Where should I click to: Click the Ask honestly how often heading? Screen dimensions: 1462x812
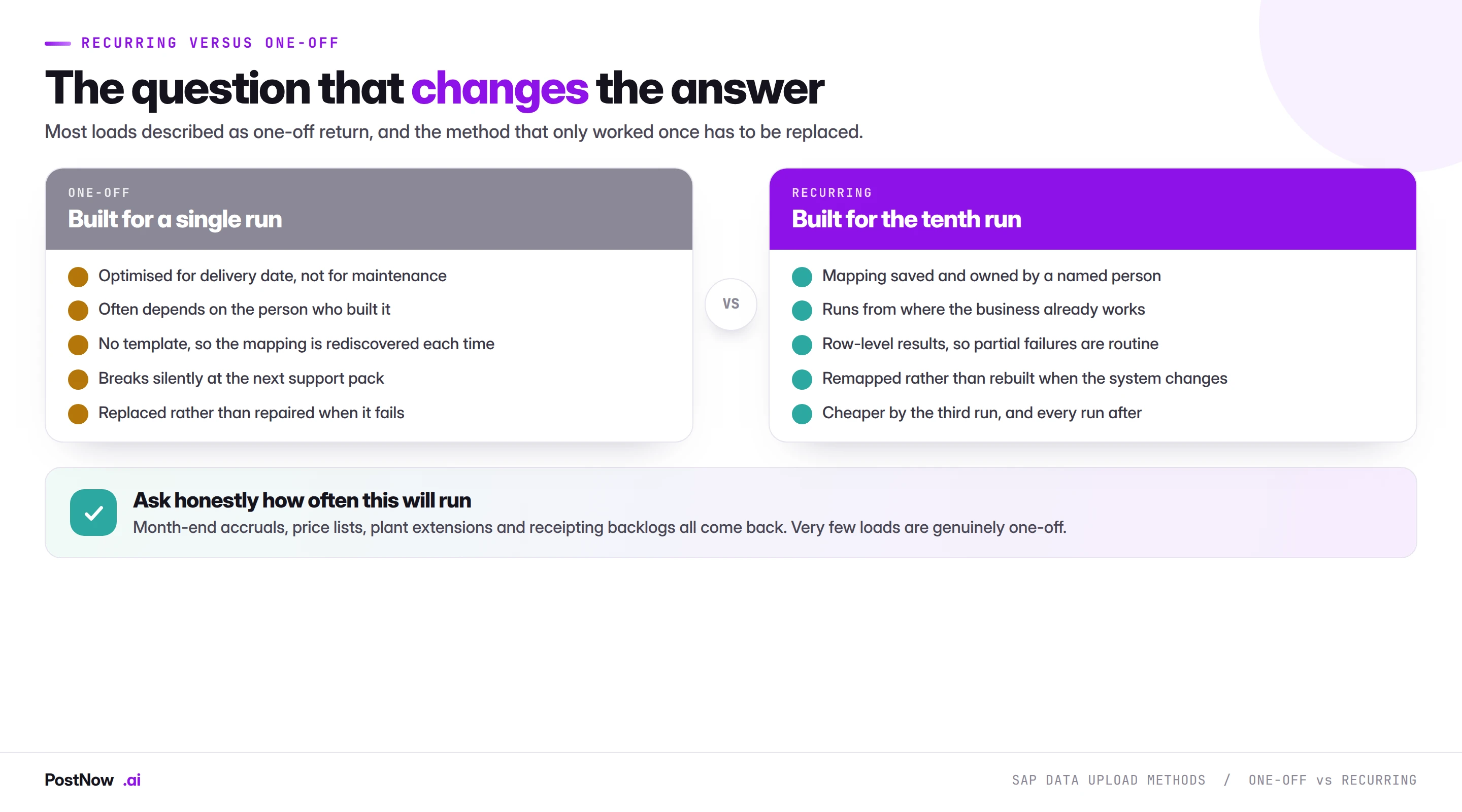302,500
